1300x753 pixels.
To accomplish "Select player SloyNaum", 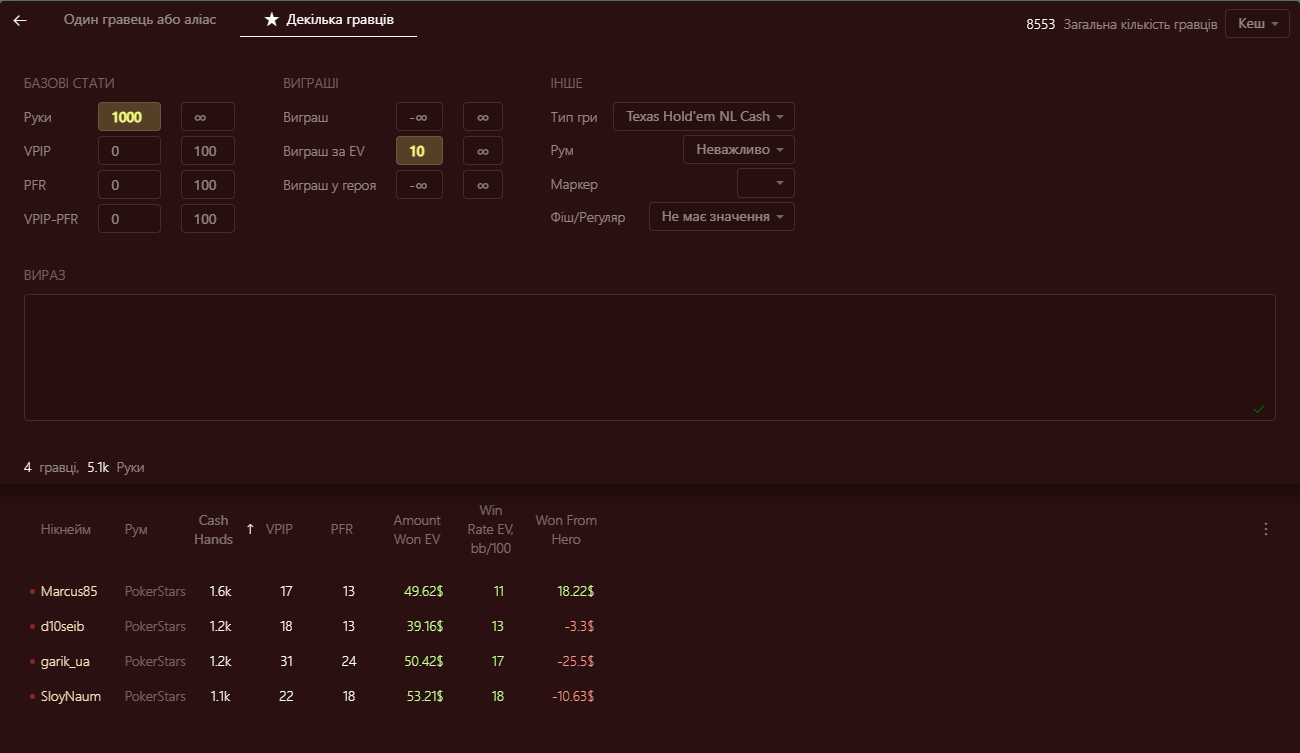I will coord(71,696).
